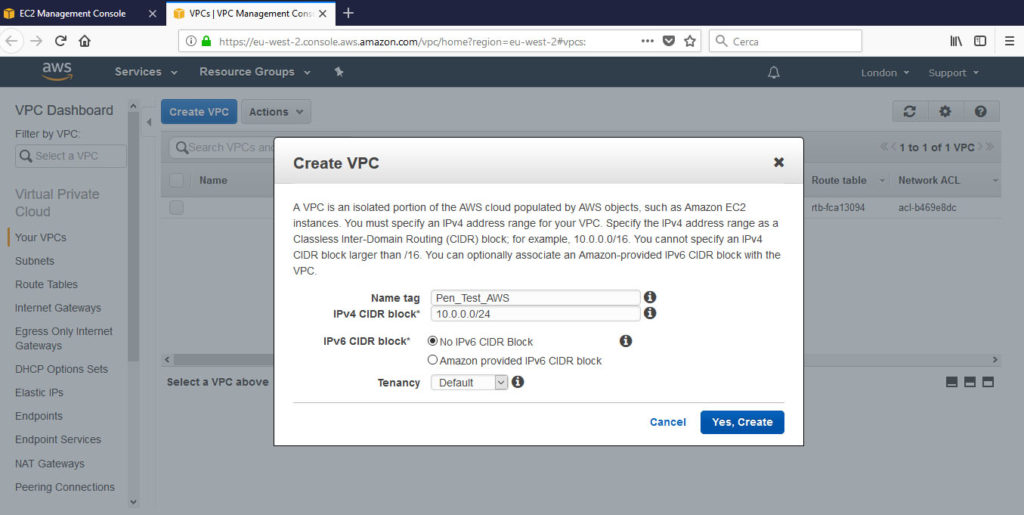Click the info icon beside Tenancy dropdown
The height and width of the screenshot is (515, 1024).
518,381
